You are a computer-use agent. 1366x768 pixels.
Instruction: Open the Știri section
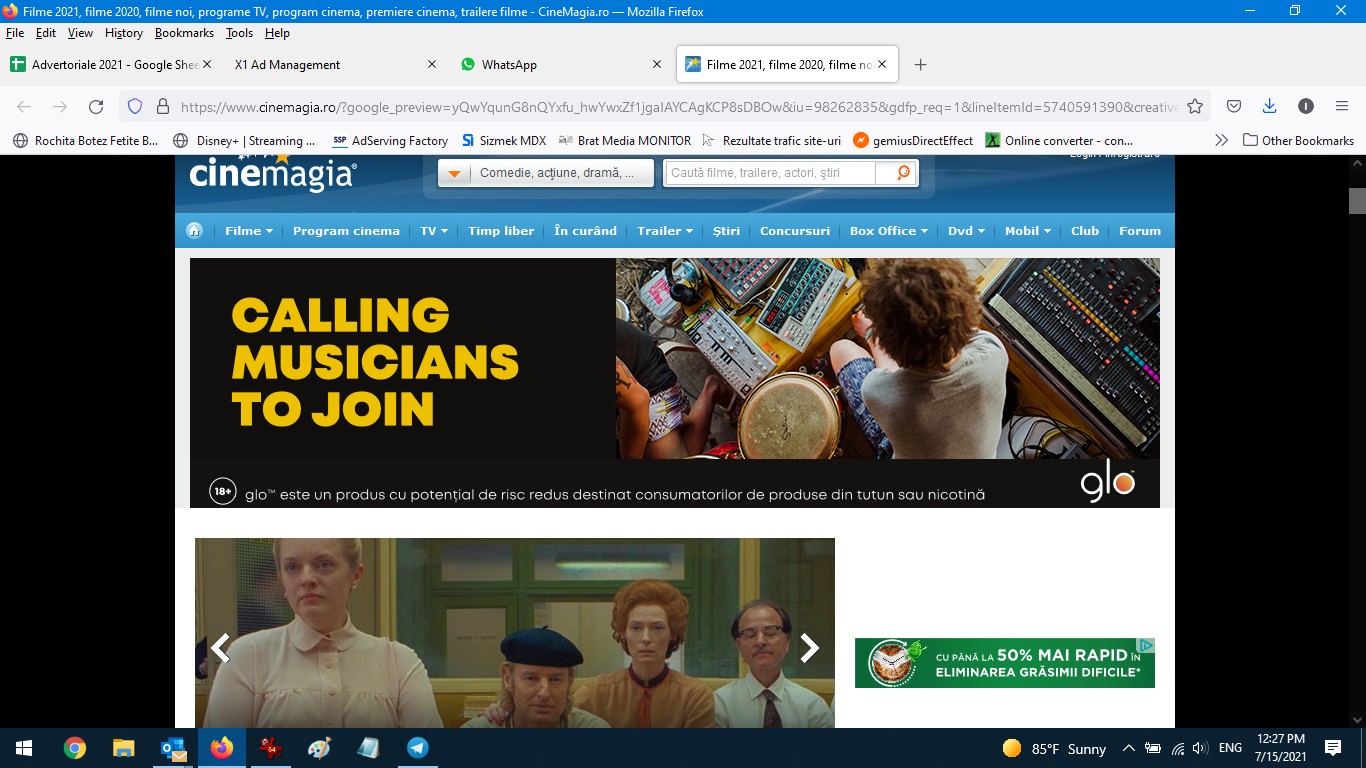click(x=727, y=231)
